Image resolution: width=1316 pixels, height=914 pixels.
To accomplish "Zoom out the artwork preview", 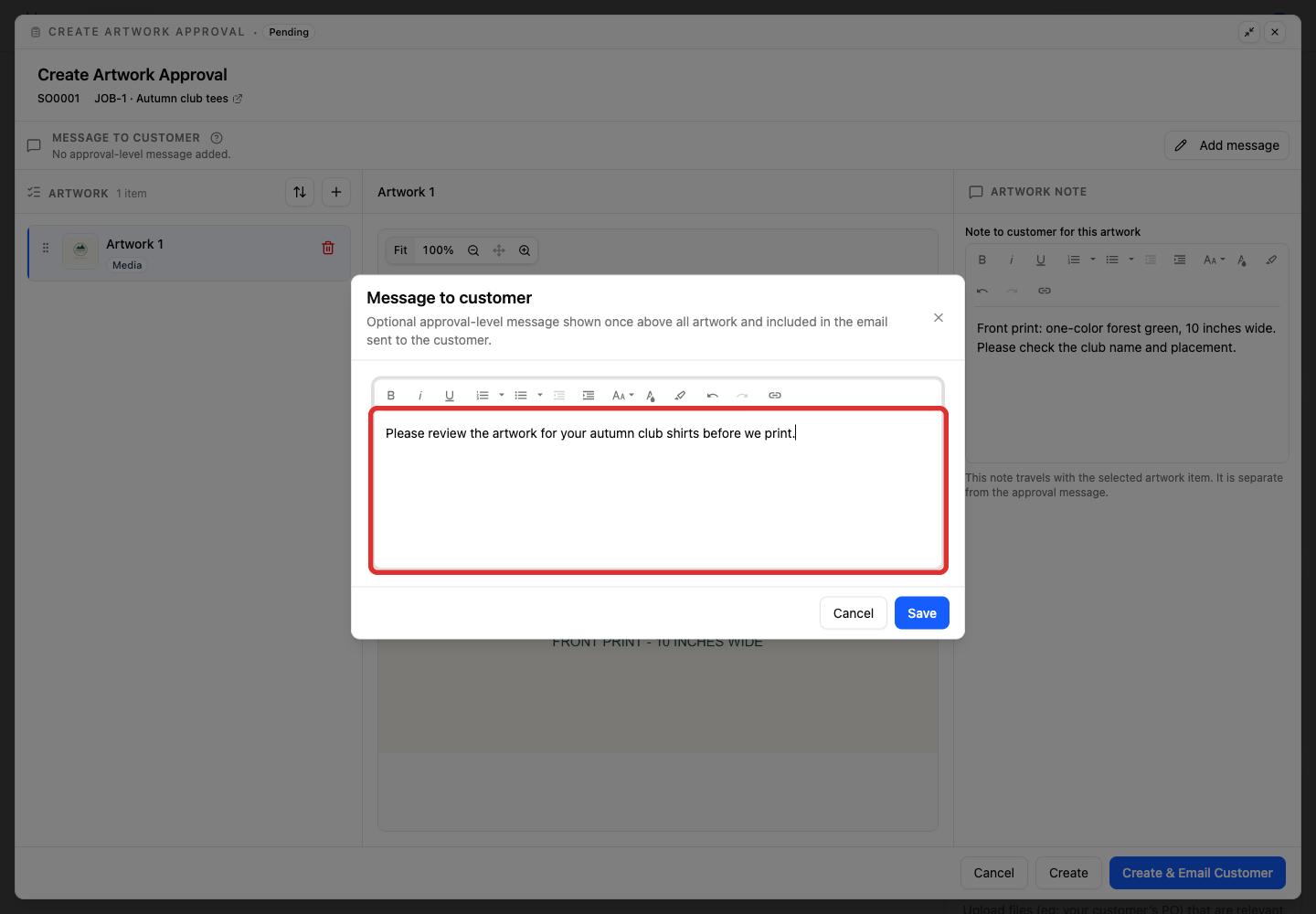I will pos(473,250).
